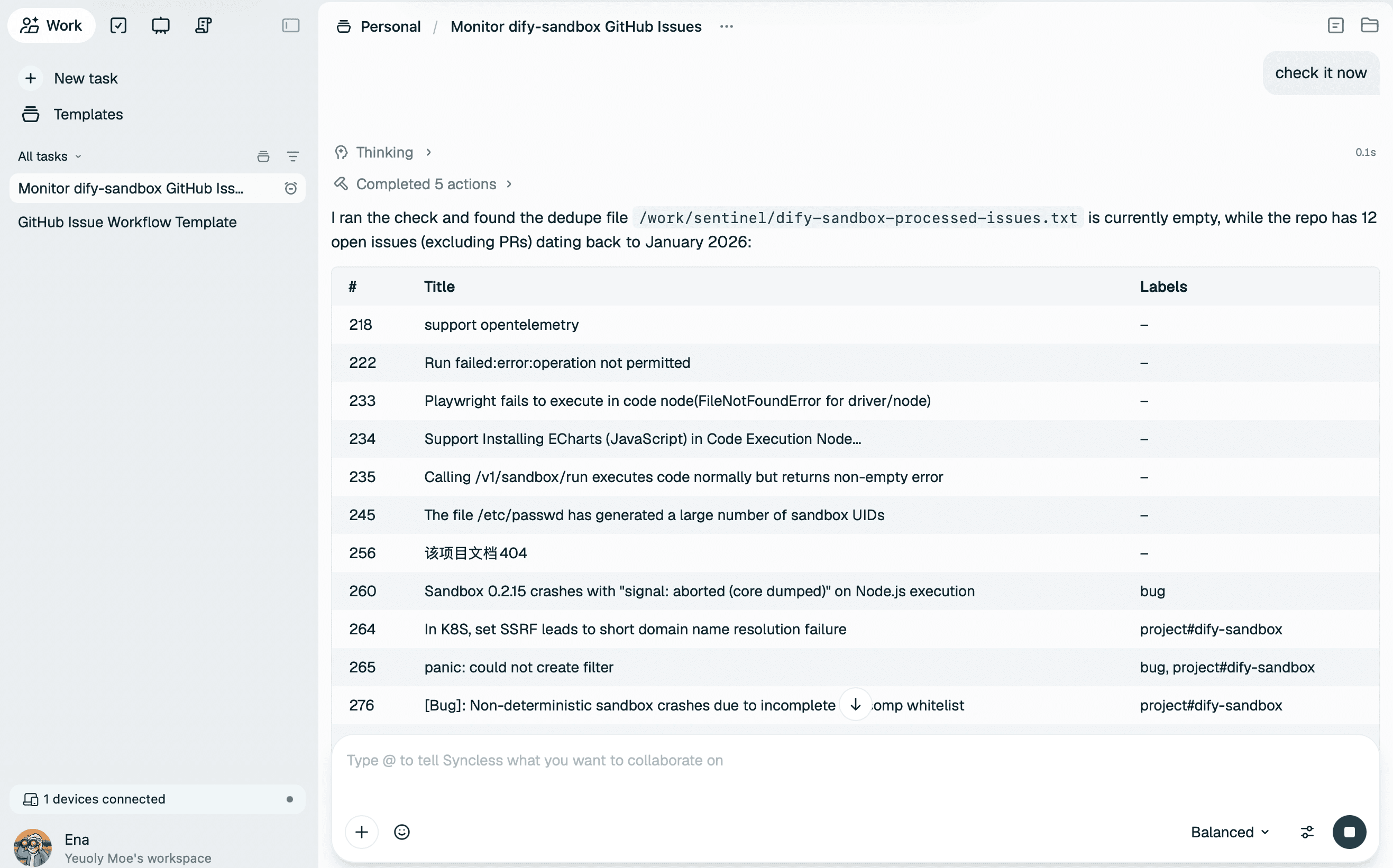Select the 'Run failed:error:operation not permitted' title
Image resolution: width=1393 pixels, height=868 pixels.
[x=557, y=363]
